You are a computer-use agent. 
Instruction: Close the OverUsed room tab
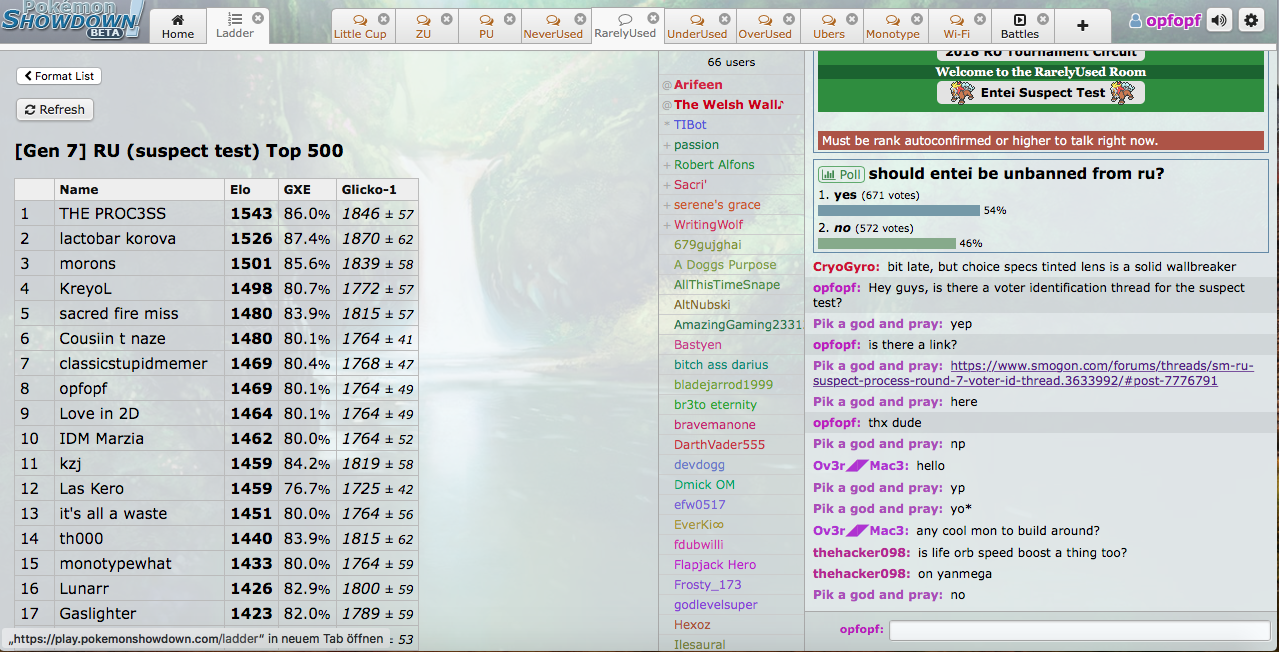click(x=789, y=18)
